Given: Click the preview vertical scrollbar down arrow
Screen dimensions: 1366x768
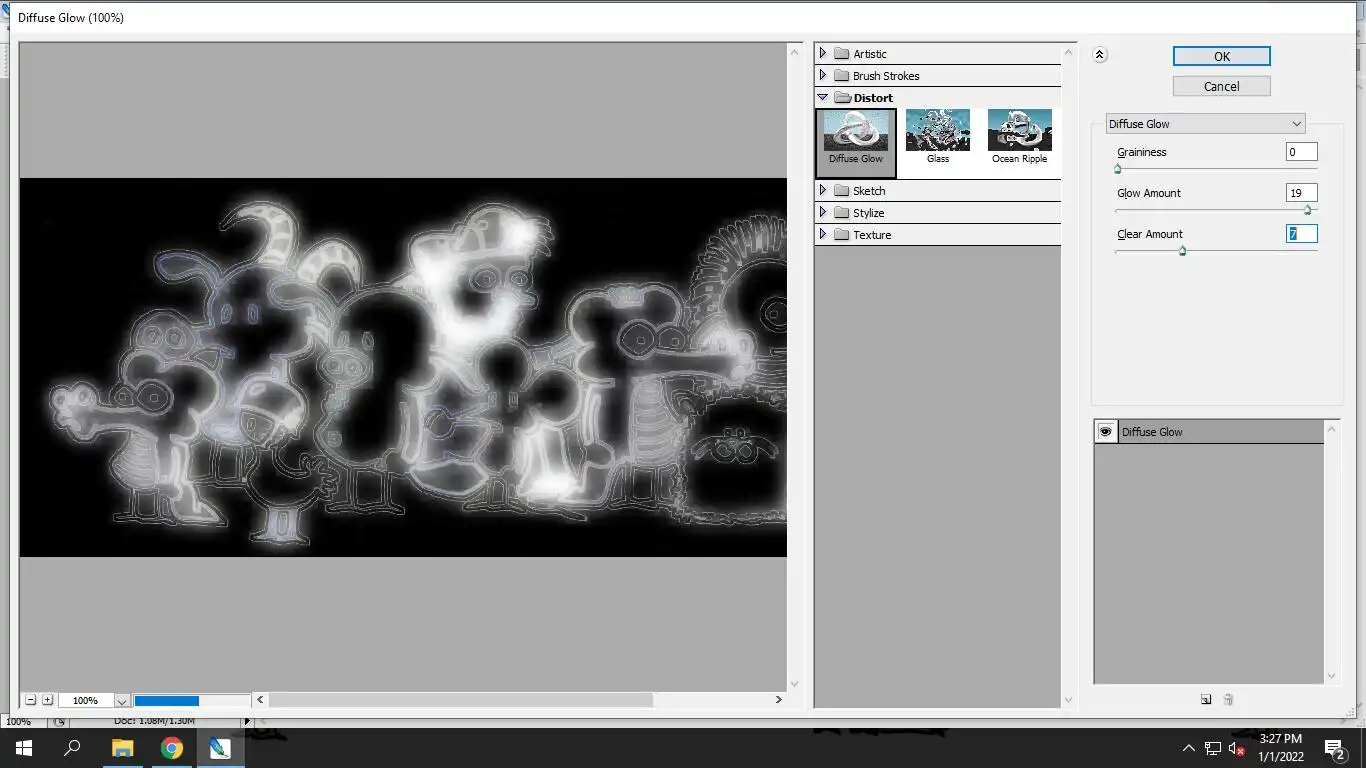Looking at the screenshot, I should pos(795,684).
